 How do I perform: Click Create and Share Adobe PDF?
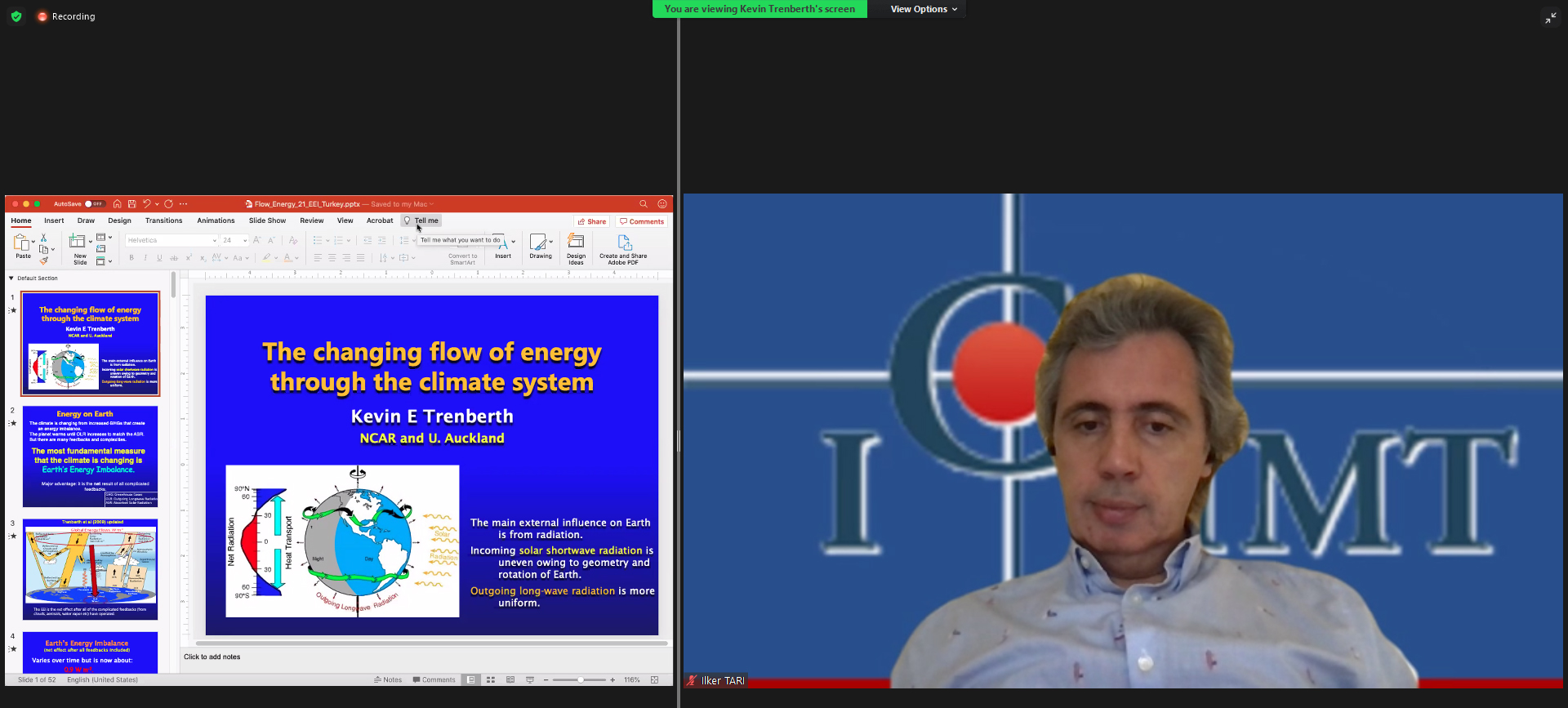coord(623,248)
